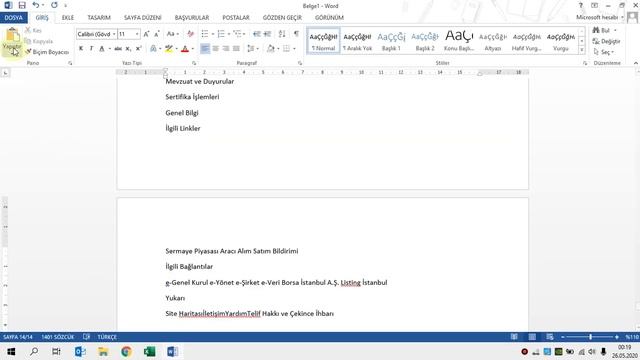This screenshot has width=640, height=360.
Task: Open the Bul find tool
Action: [602, 31]
